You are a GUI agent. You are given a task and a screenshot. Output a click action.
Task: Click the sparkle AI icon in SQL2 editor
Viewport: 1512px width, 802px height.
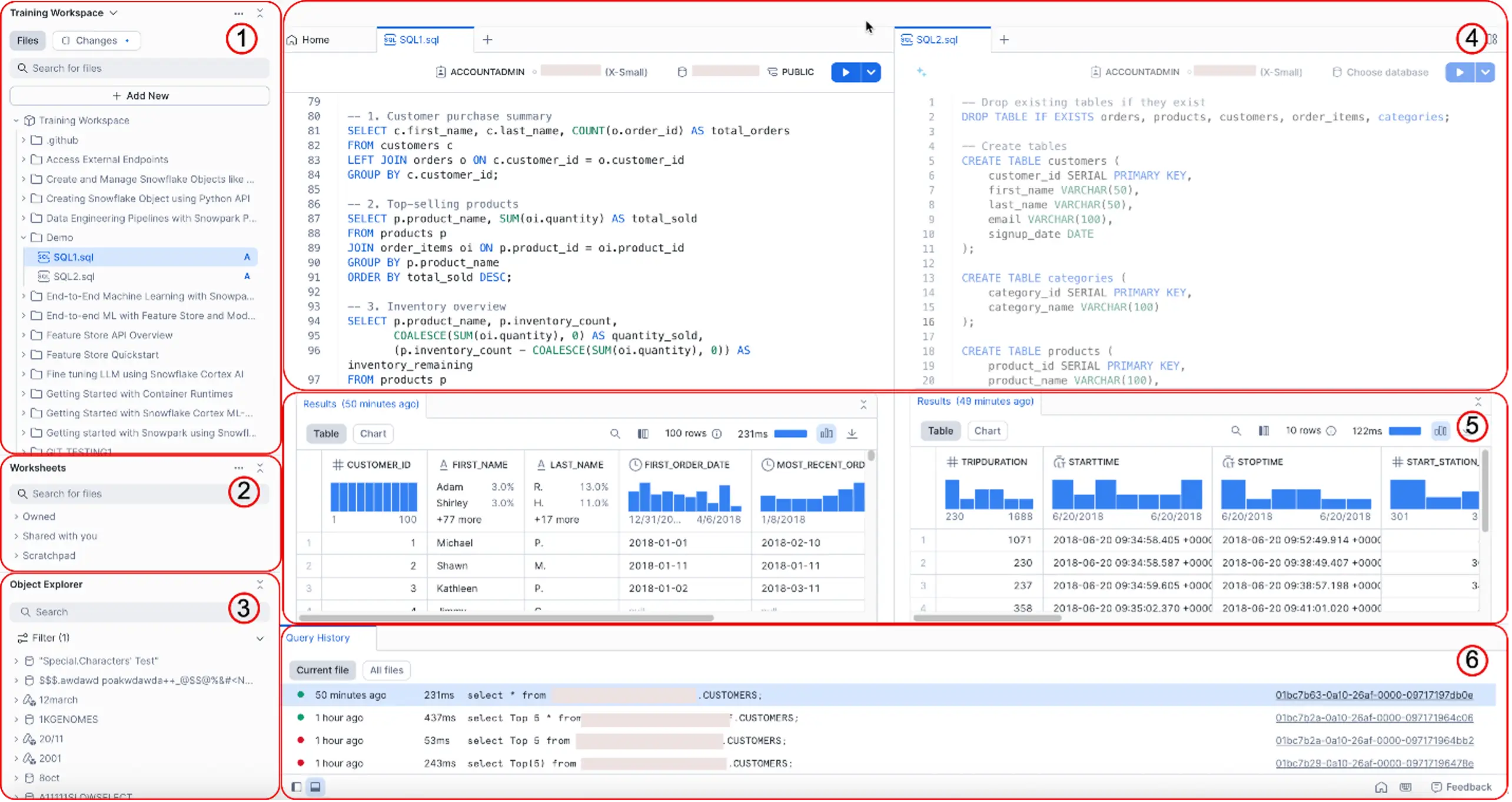[921, 72]
